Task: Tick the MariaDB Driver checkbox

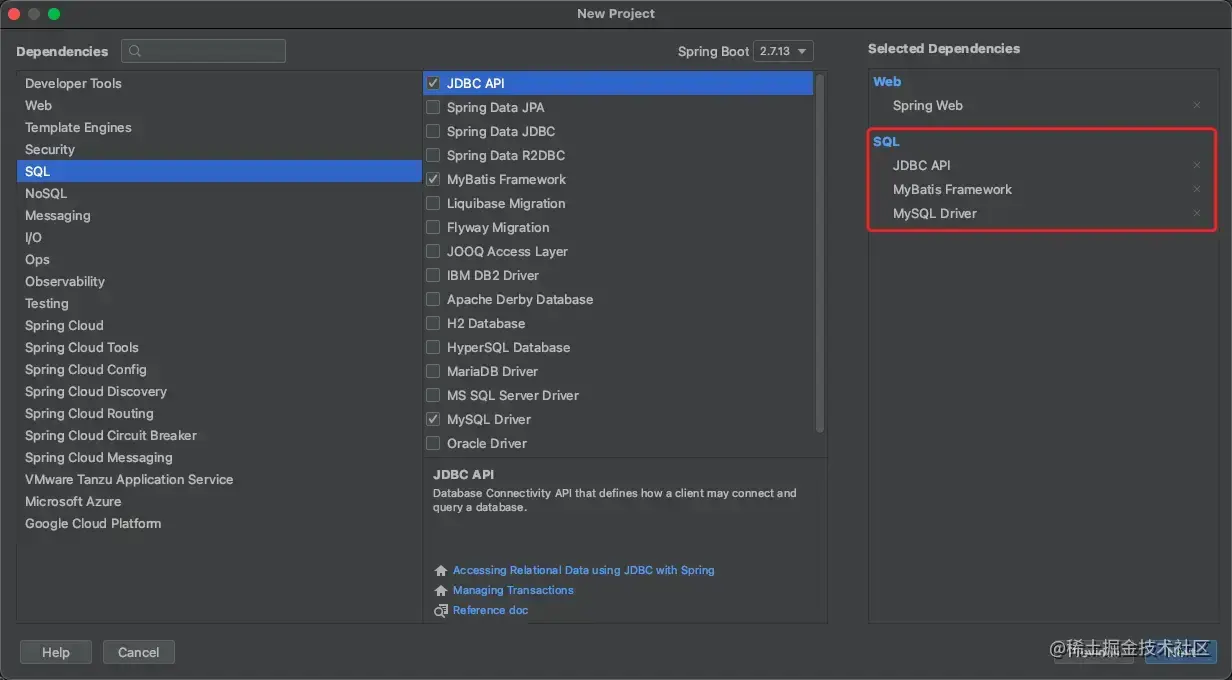Action: (x=433, y=371)
